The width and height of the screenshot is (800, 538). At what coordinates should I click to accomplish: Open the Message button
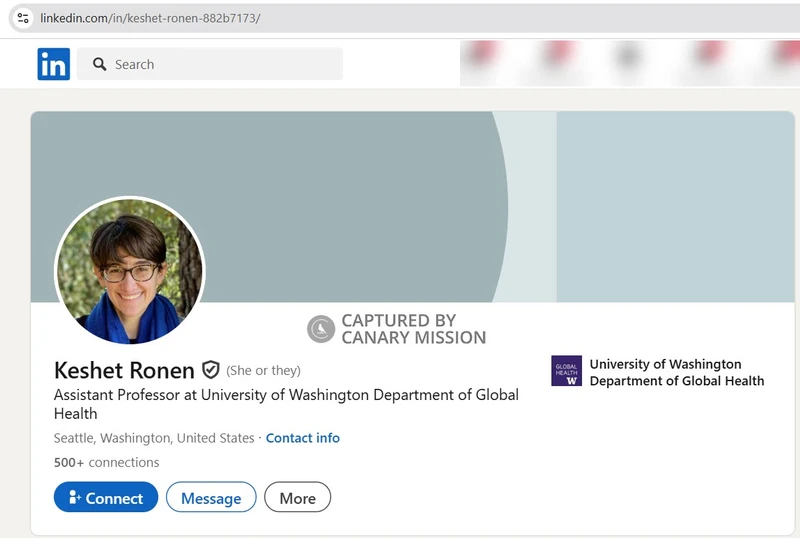pyautogui.click(x=211, y=497)
